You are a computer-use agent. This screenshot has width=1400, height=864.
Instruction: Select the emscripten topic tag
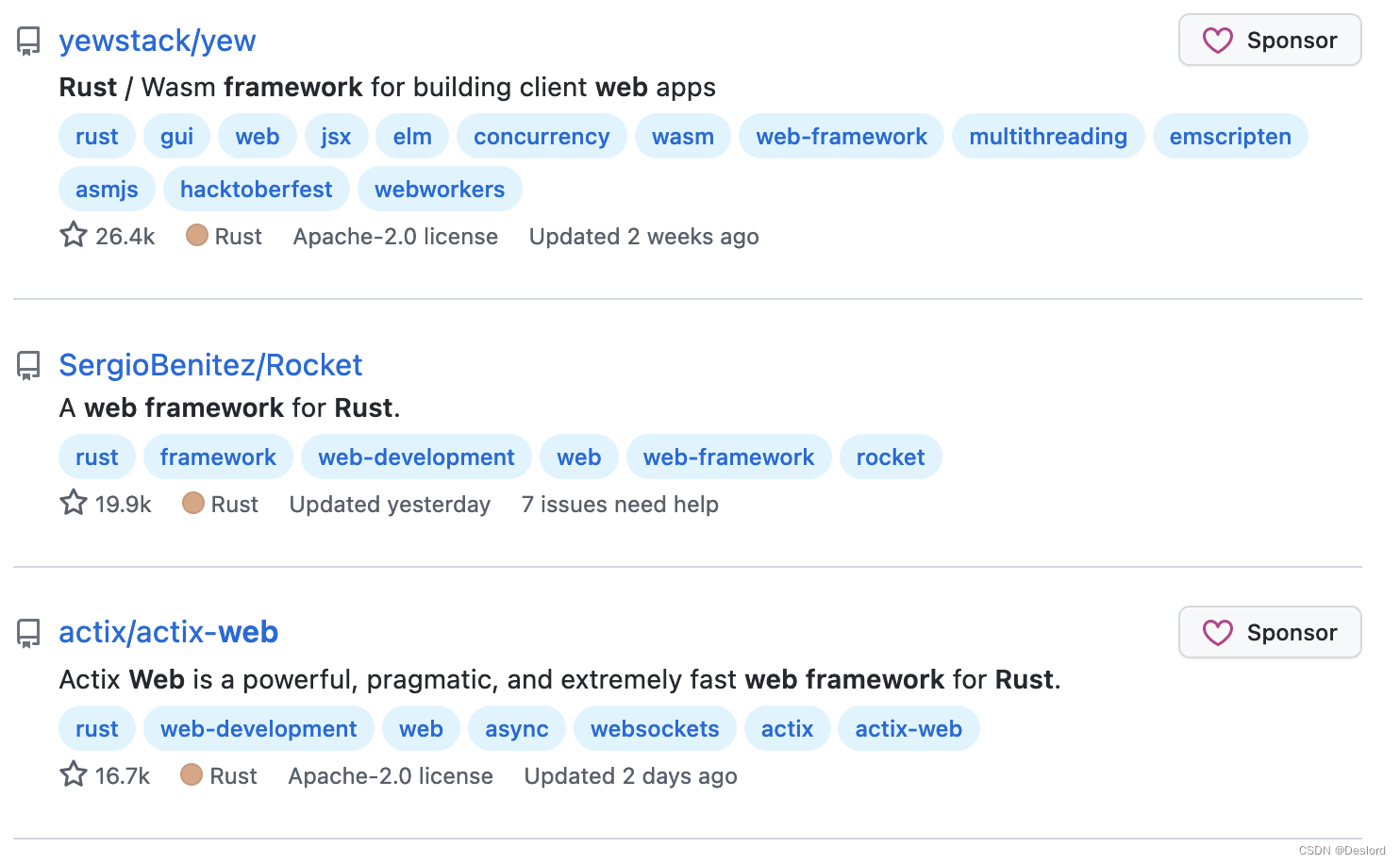click(1230, 136)
